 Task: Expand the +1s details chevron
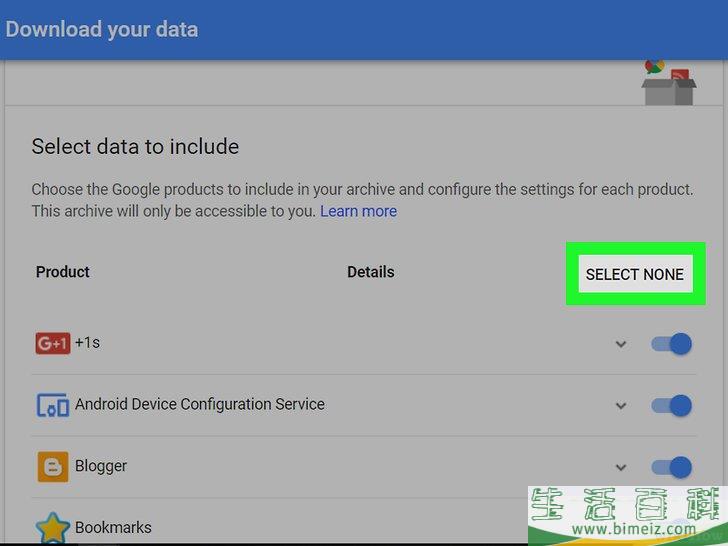click(x=621, y=344)
